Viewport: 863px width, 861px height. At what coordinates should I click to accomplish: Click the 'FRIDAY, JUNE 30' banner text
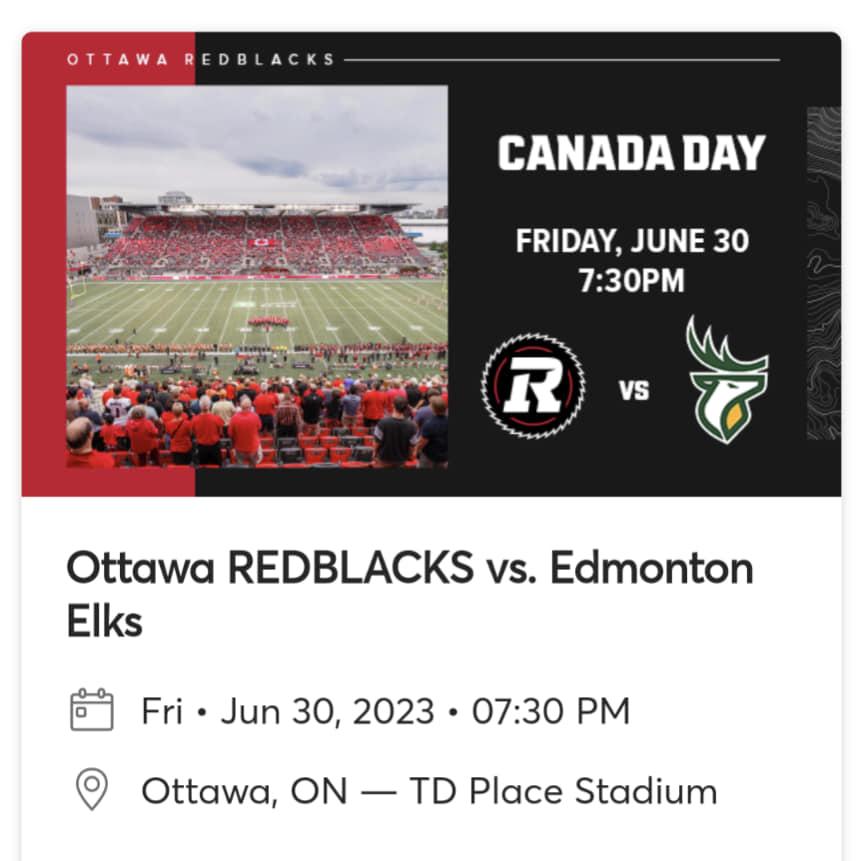(x=632, y=241)
